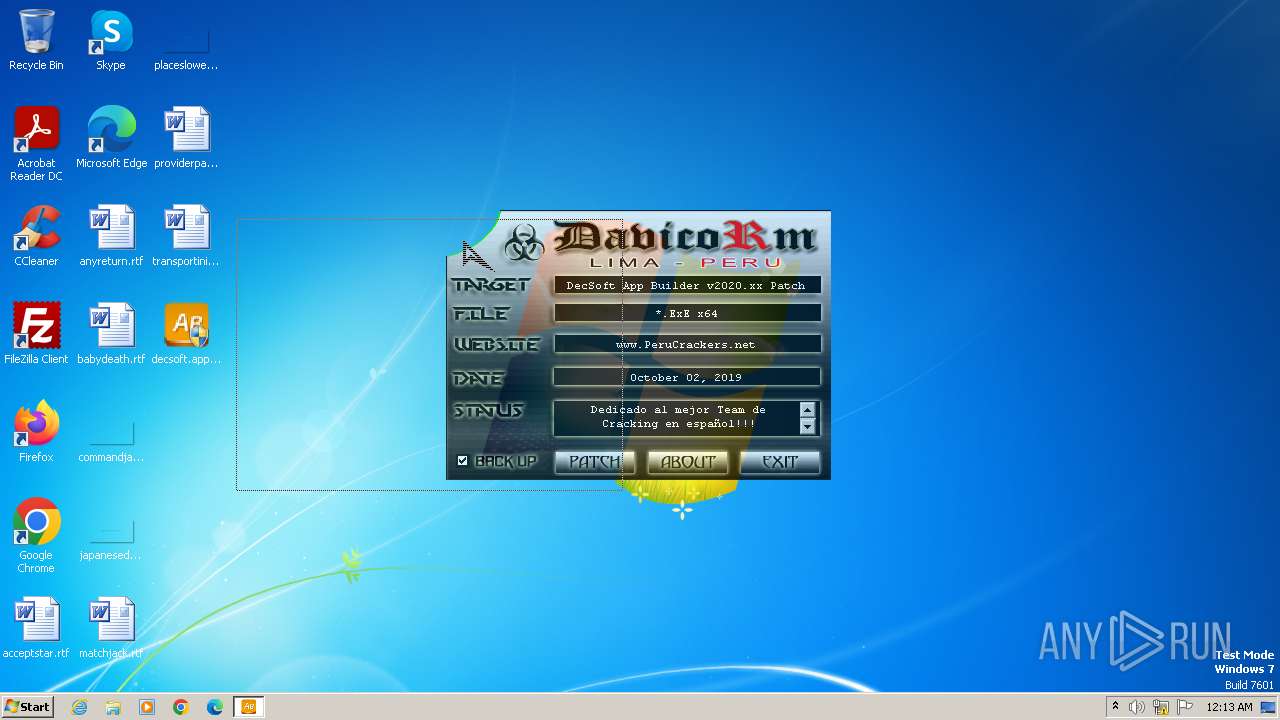The height and width of the screenshot is (720, 1280).
Task: Select the transportini... document file
Action: coord(186,236)
